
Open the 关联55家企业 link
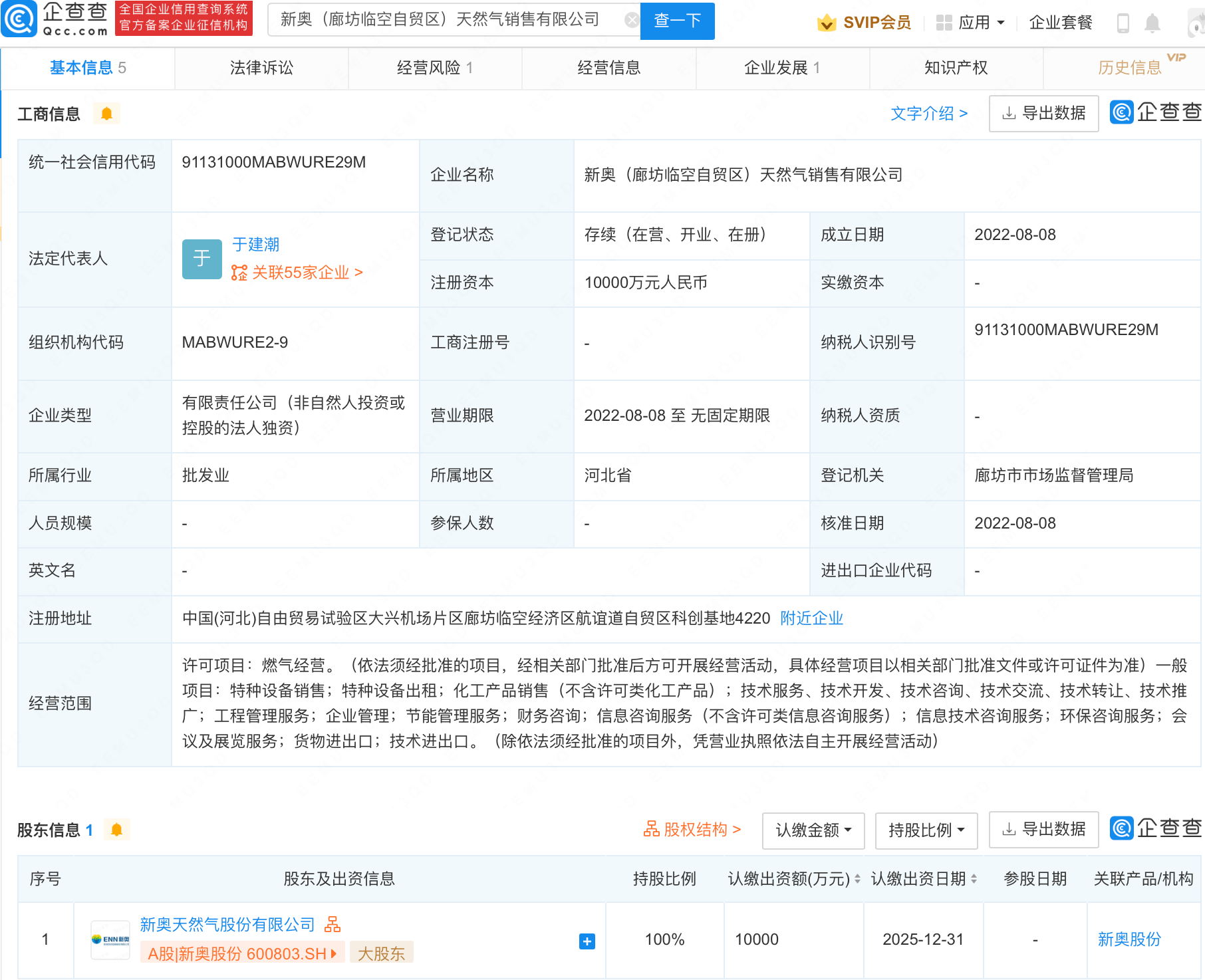(297, 273)
